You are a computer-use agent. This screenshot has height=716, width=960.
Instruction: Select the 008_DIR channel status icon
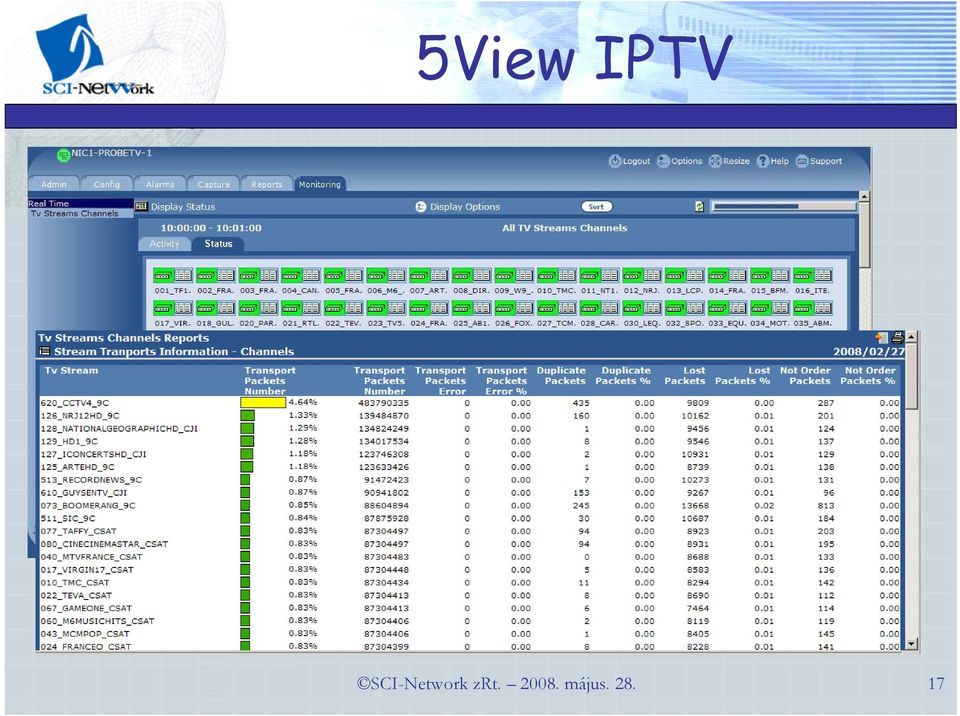pyautogui.click(x=471, y=275)
